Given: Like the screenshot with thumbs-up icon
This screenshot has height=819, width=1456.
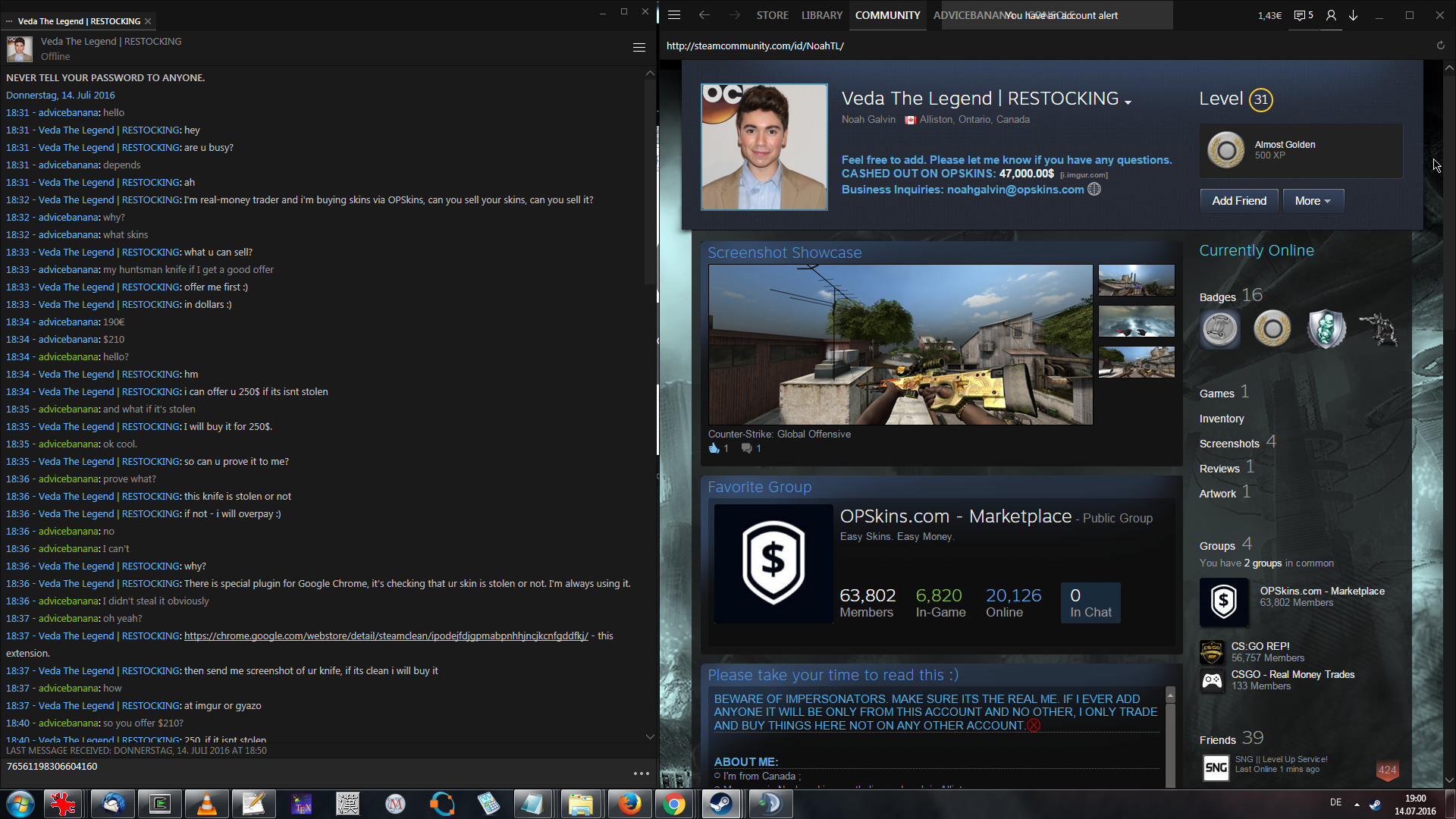Looking at the screenshot, I should point(714,448).
